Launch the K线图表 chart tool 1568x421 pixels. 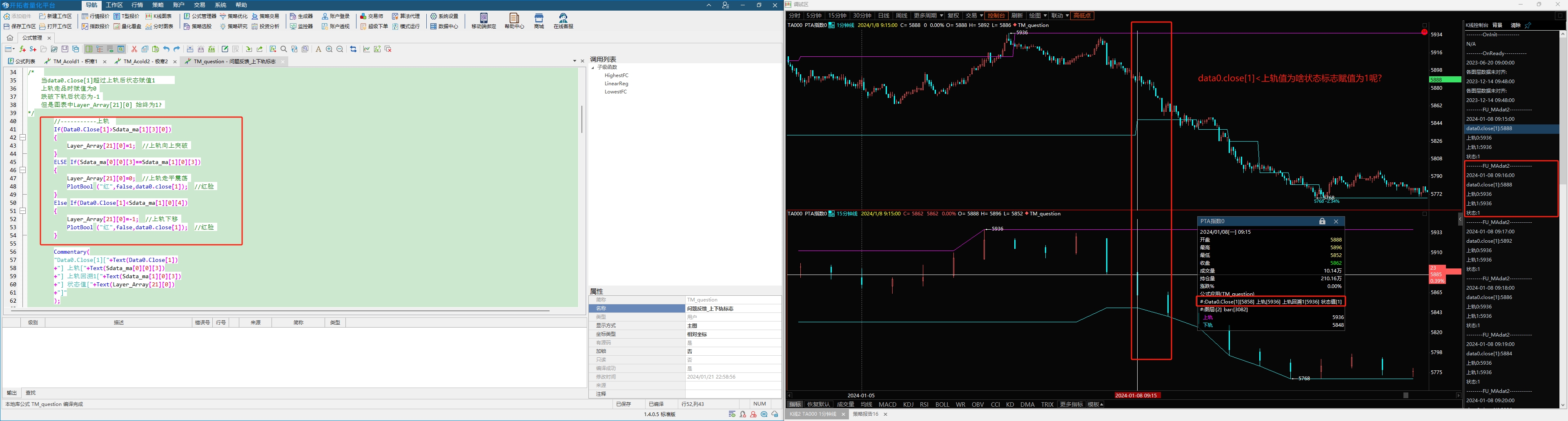point(158,16)
